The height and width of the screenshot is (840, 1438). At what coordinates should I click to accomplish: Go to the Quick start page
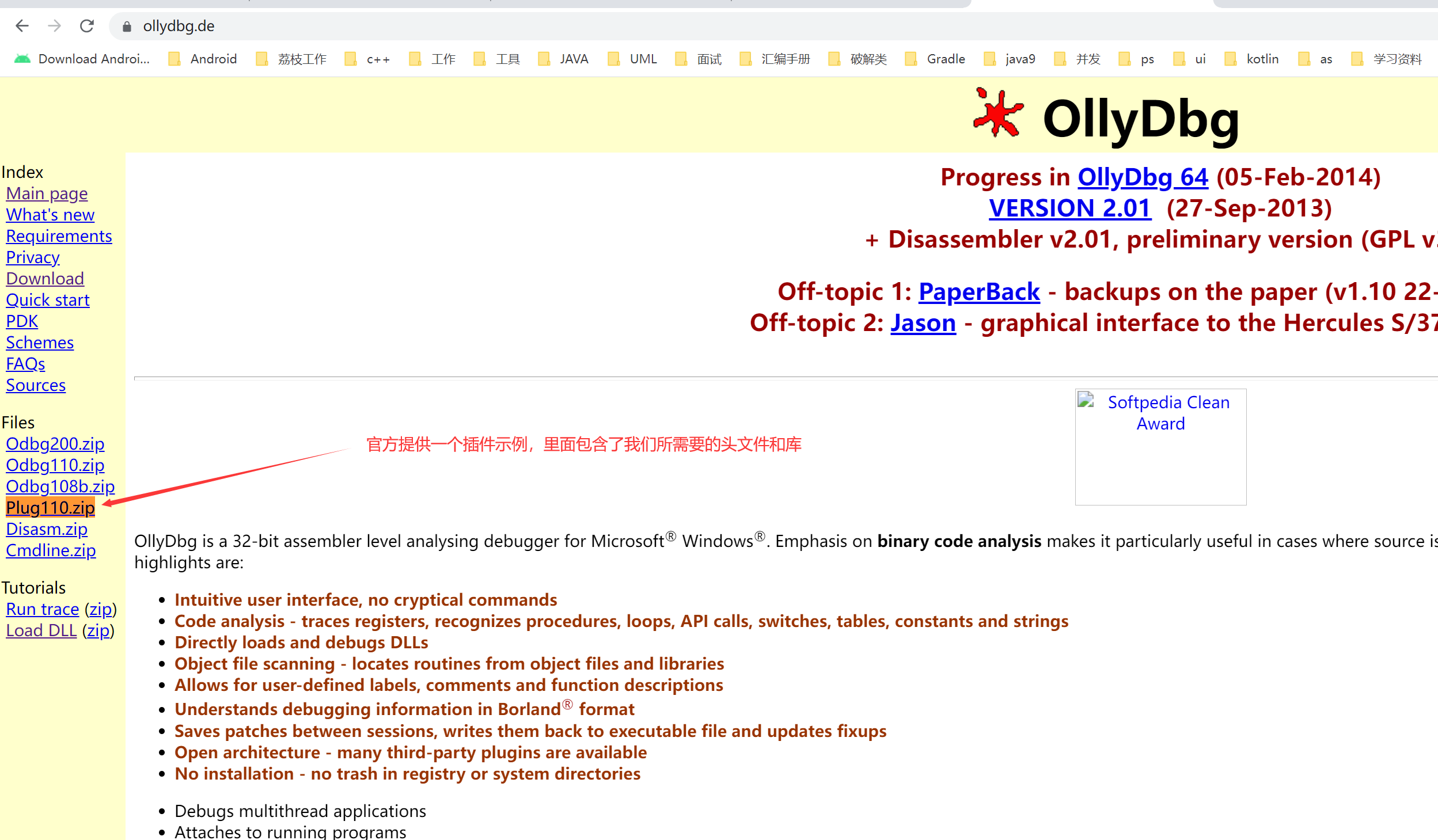pos(48,300)
